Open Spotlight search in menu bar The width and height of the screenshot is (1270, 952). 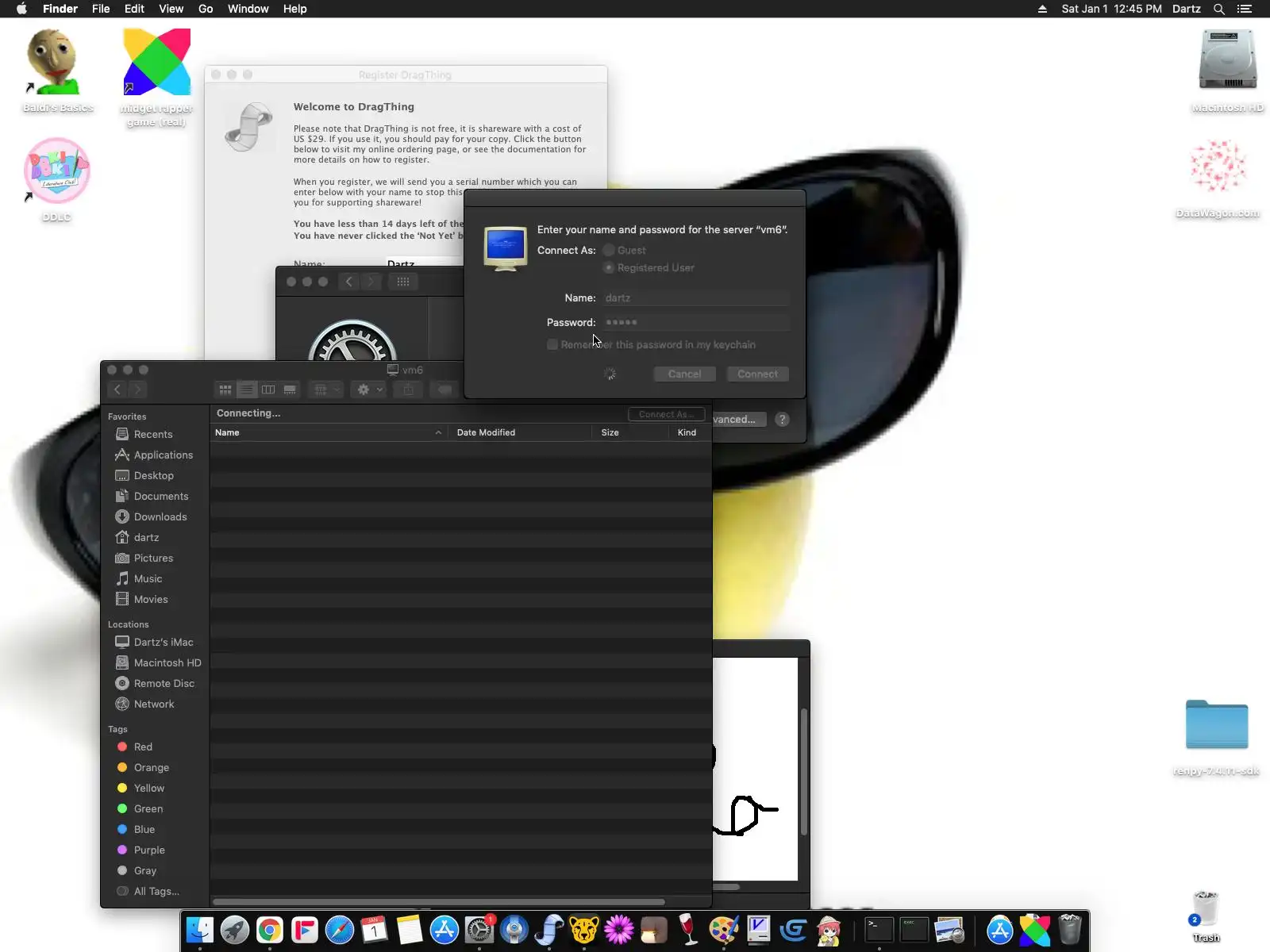coord(1219,9)
